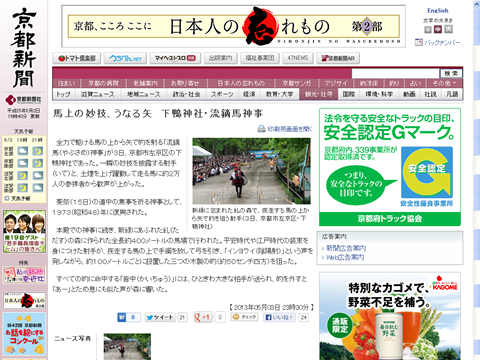
Task: Click Shiga north moon weather icon
Action: (x=23, y=175)
